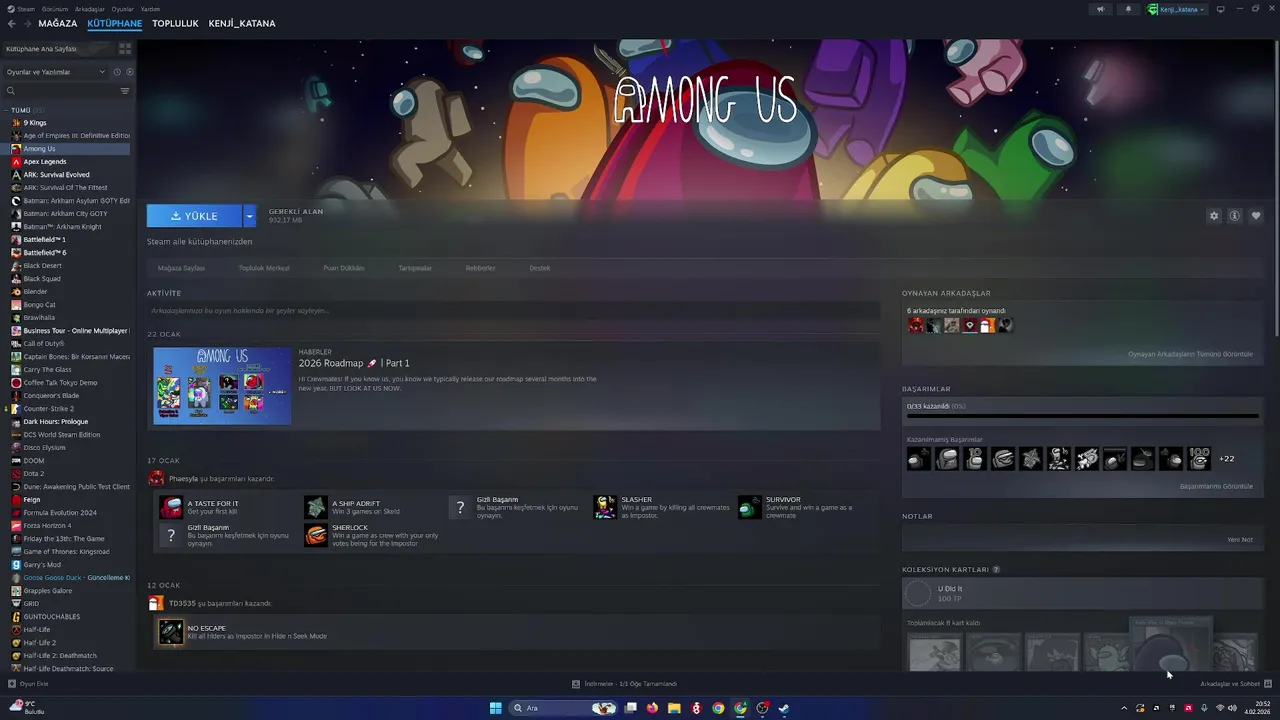
Task: Open Tartışmalar link
Action: pyautogui.click(x=415, y=268)
